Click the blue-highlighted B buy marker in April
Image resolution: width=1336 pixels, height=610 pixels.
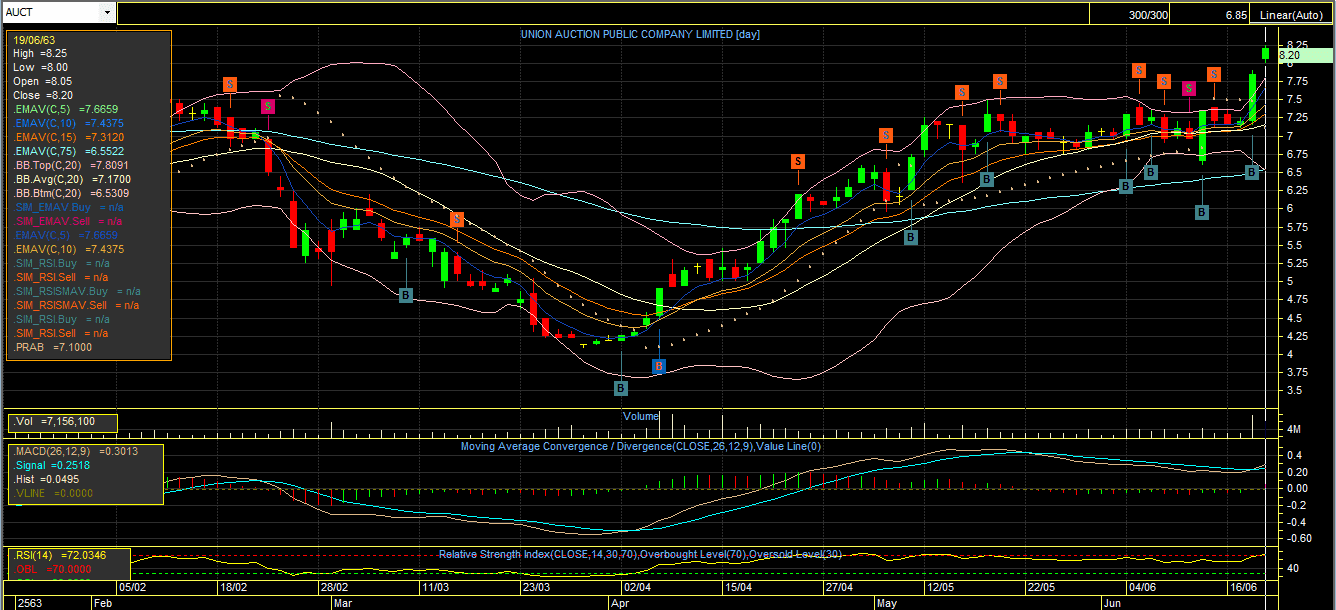pyautogui.click(x=659, y=366)
